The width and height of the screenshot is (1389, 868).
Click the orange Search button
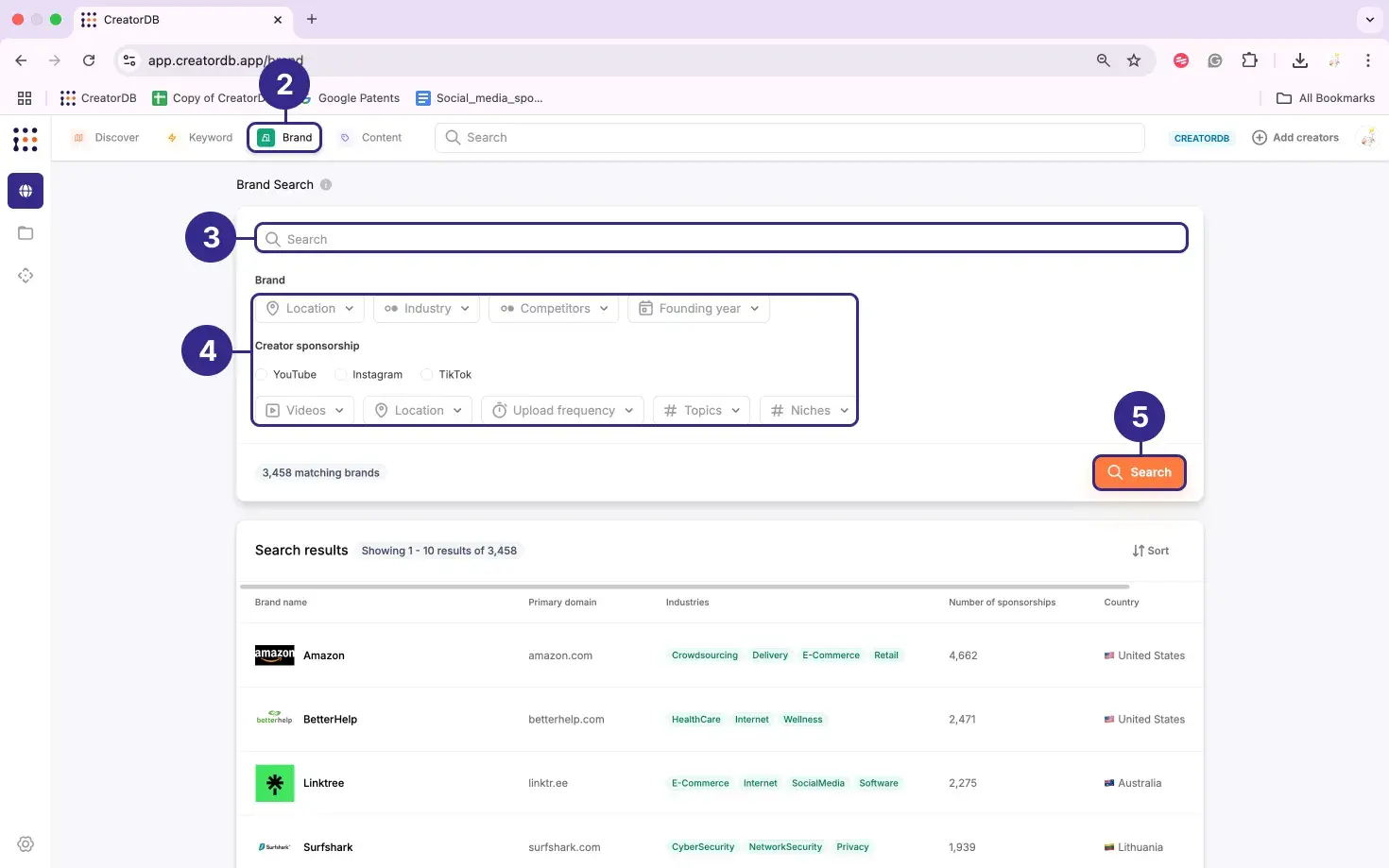click(1139, 472)
